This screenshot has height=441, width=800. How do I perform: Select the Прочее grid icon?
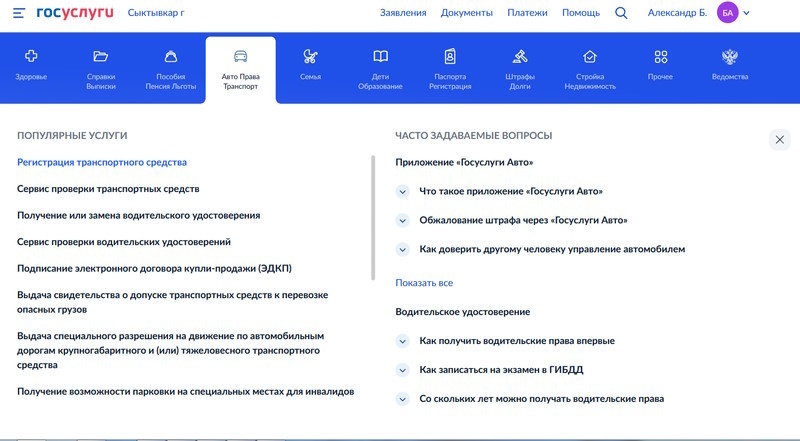click(661, 57)
